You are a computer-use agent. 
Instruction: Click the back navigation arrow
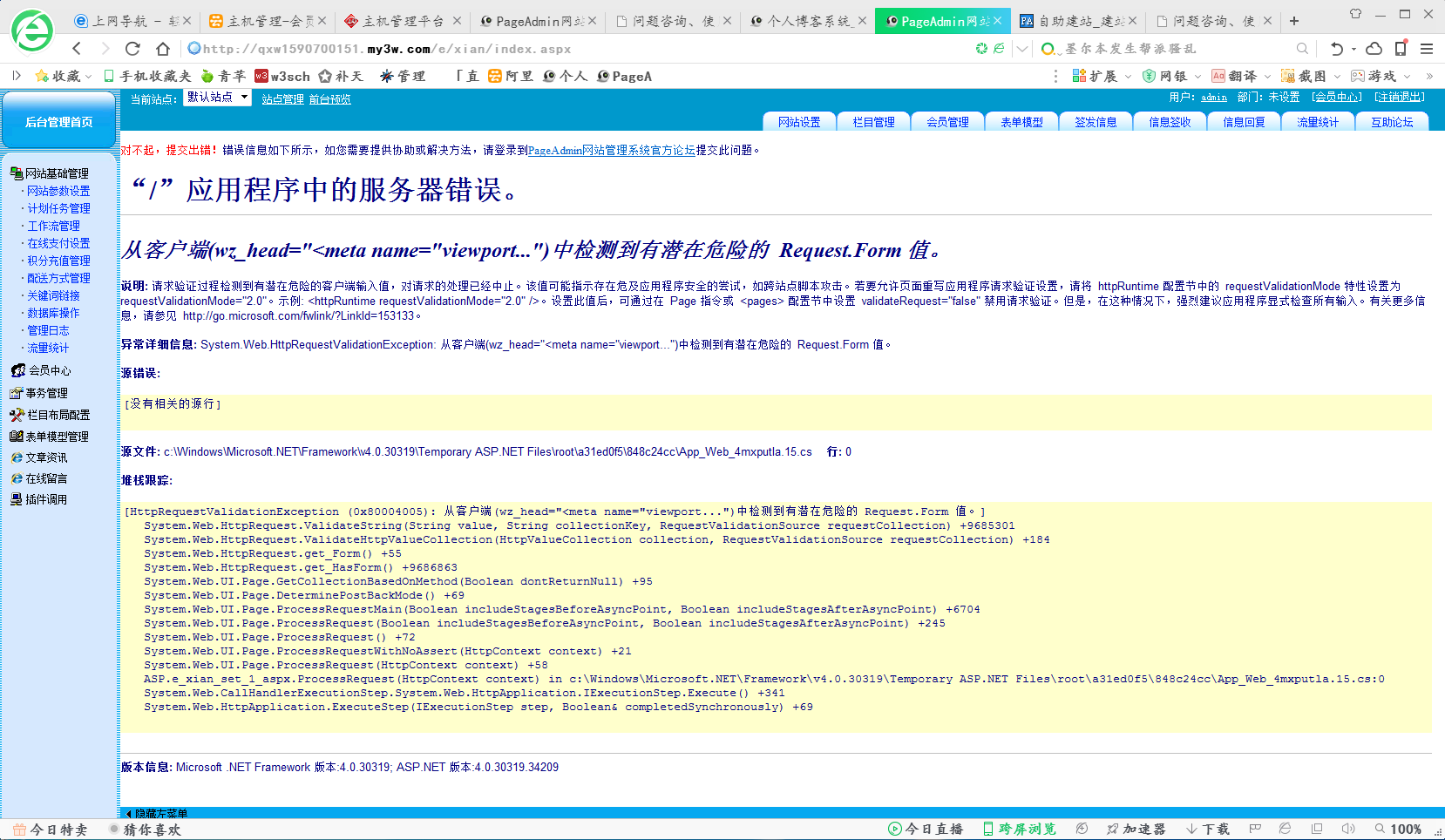[x=78, y=49]
